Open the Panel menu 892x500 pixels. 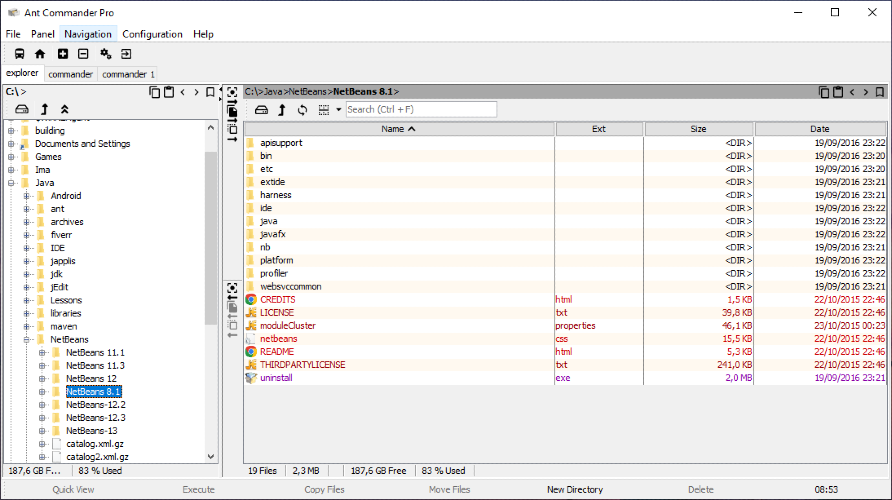(x=43, y=34)
